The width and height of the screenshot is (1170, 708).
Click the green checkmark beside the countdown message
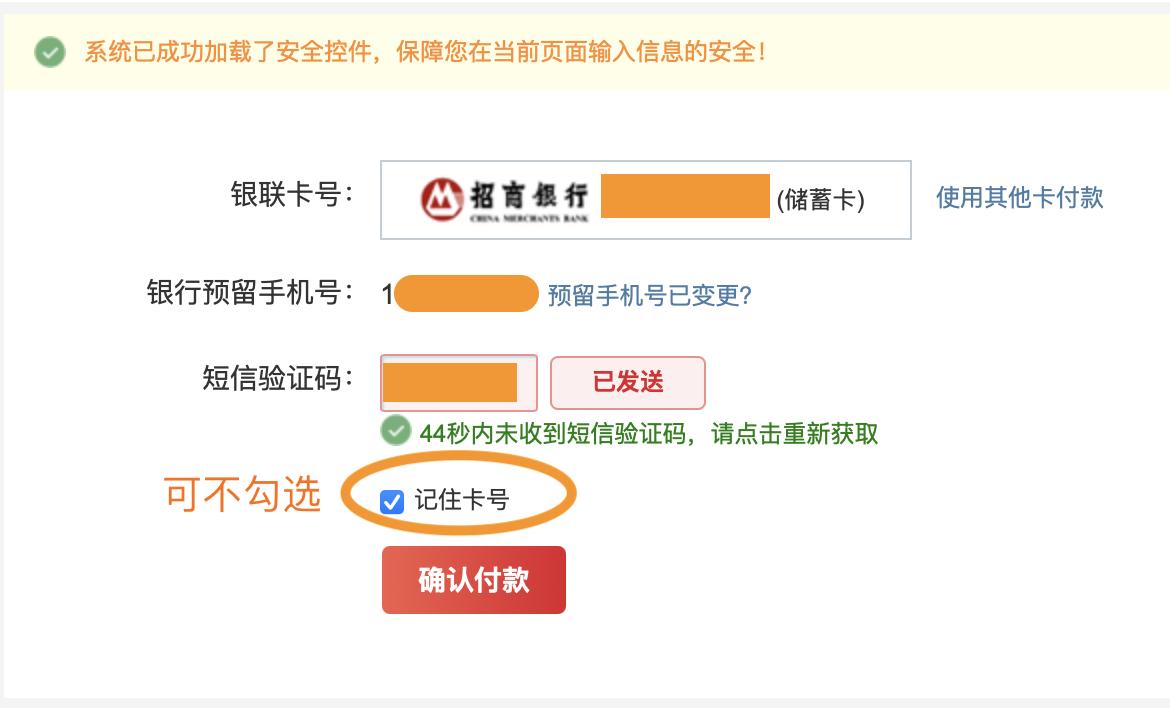point(396,432)
